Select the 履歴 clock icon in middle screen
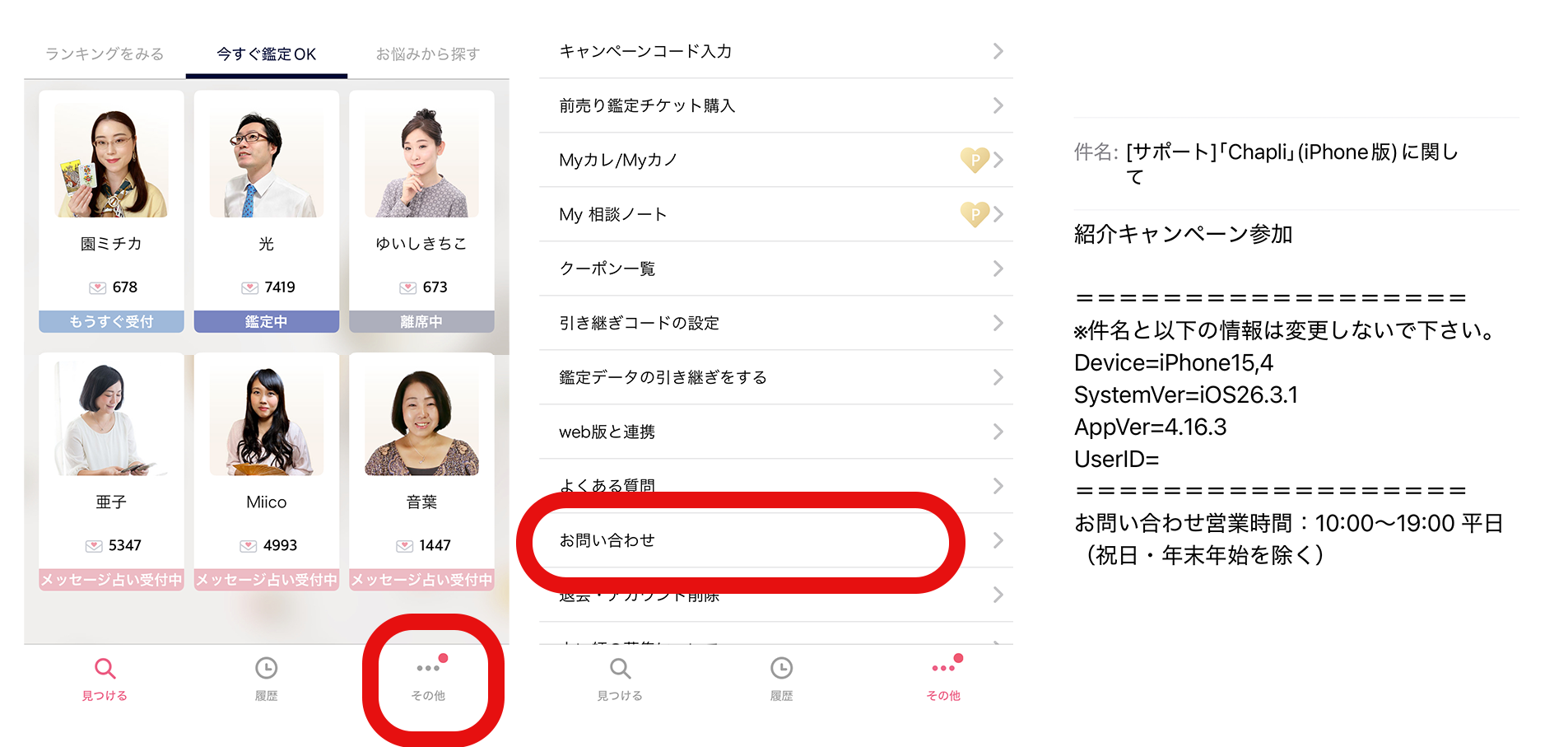Viewport: 1568px width, 747px height. pyautogui.click(x=781, y=668)
